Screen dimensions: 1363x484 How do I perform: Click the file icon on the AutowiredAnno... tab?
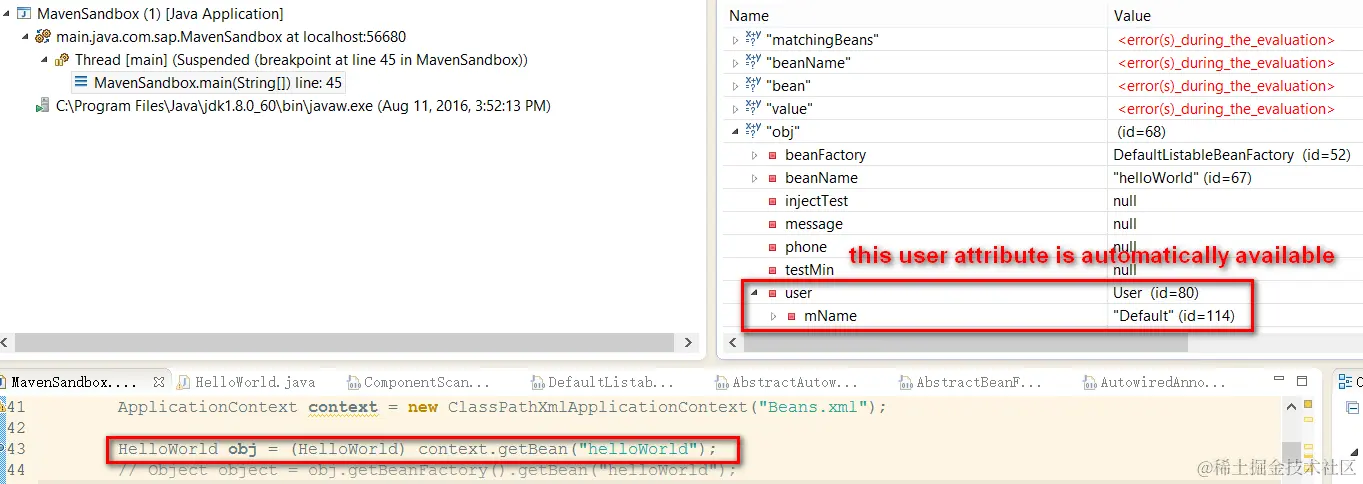click(1091, 382)
